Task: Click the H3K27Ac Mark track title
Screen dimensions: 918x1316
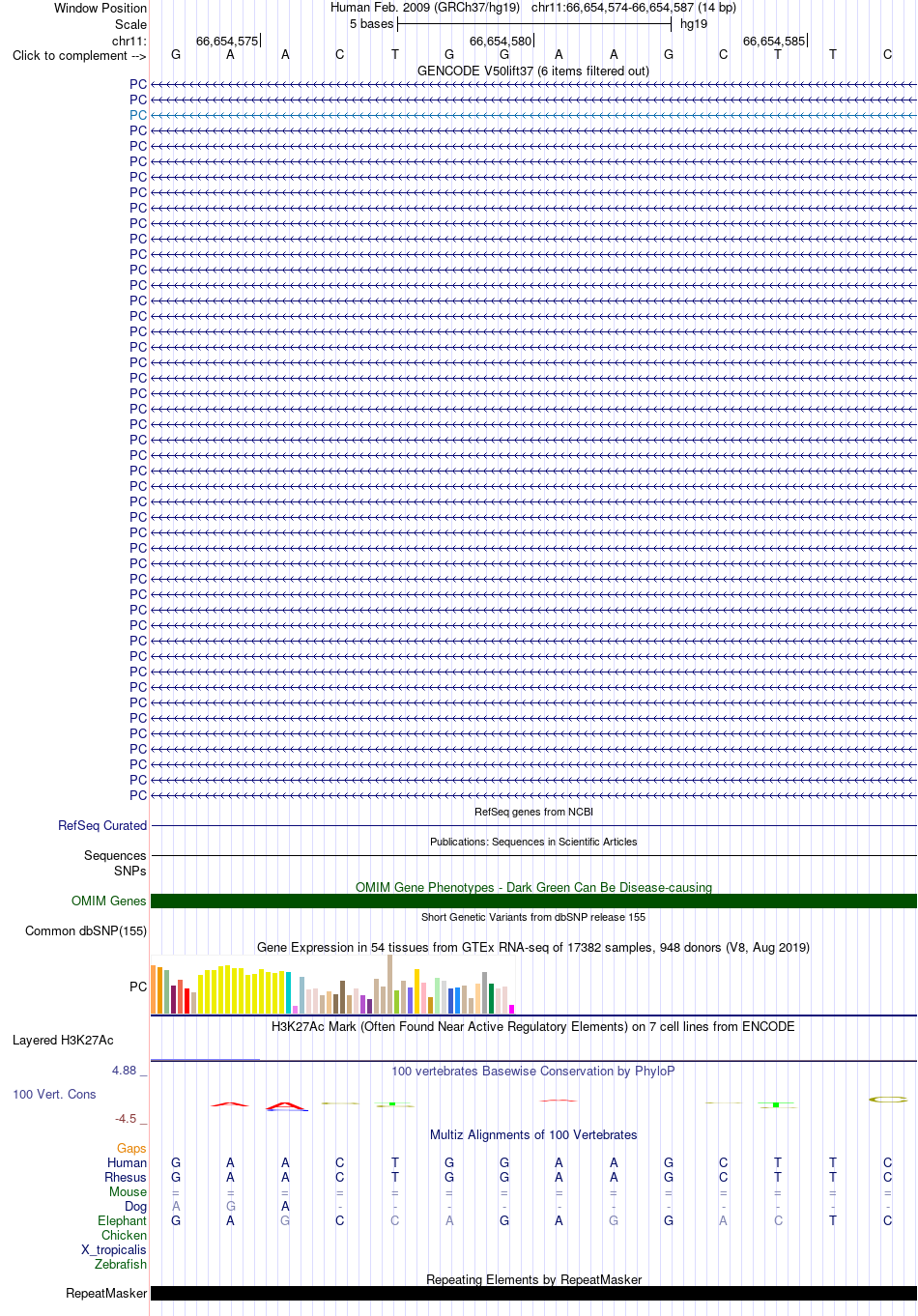Action: [533, 1026]
